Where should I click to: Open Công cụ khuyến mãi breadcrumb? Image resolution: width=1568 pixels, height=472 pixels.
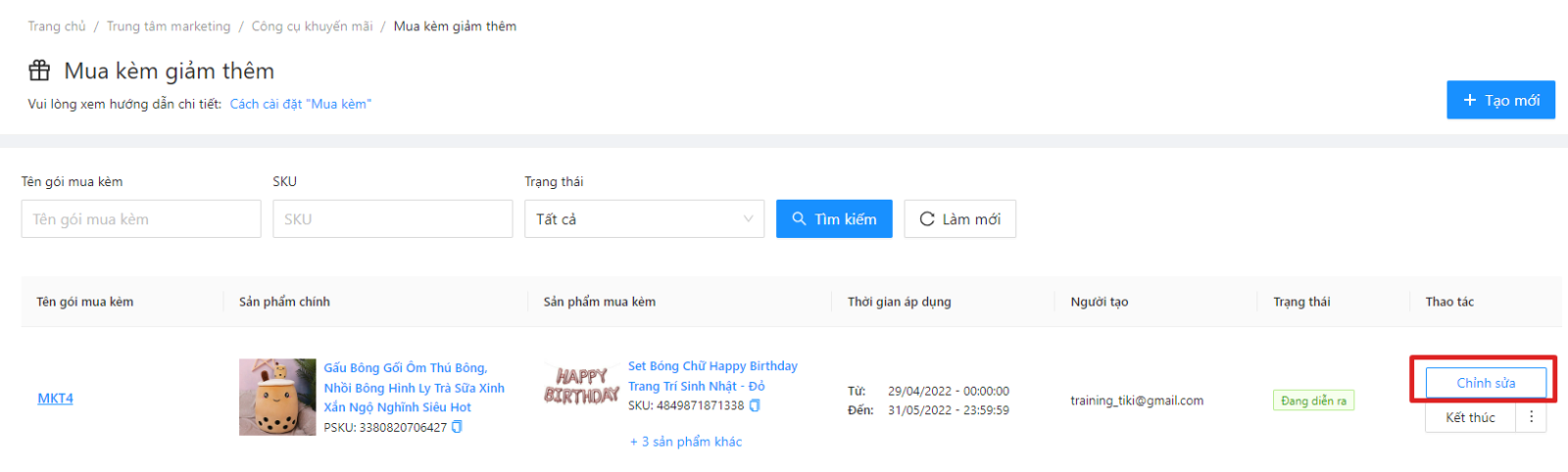click(x=312, y=26)
